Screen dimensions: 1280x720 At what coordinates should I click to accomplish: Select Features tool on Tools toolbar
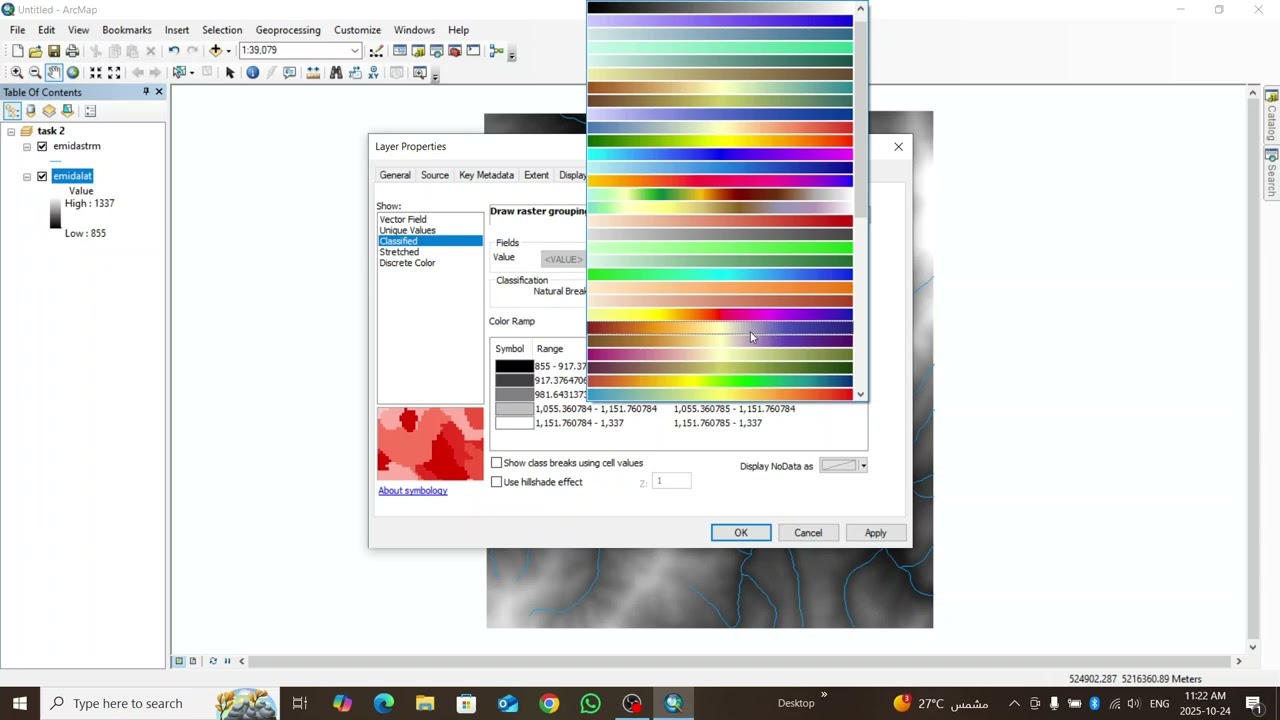tap(178, 73)
